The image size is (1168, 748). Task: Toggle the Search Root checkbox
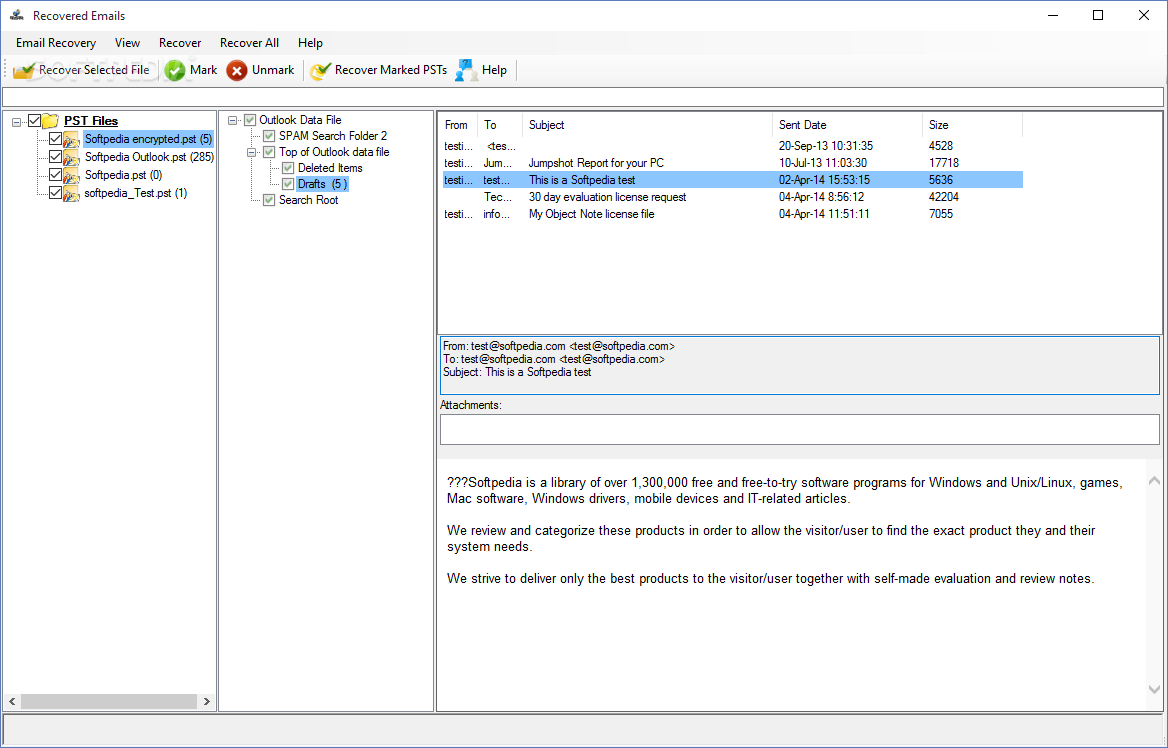(x=270, y=200)
